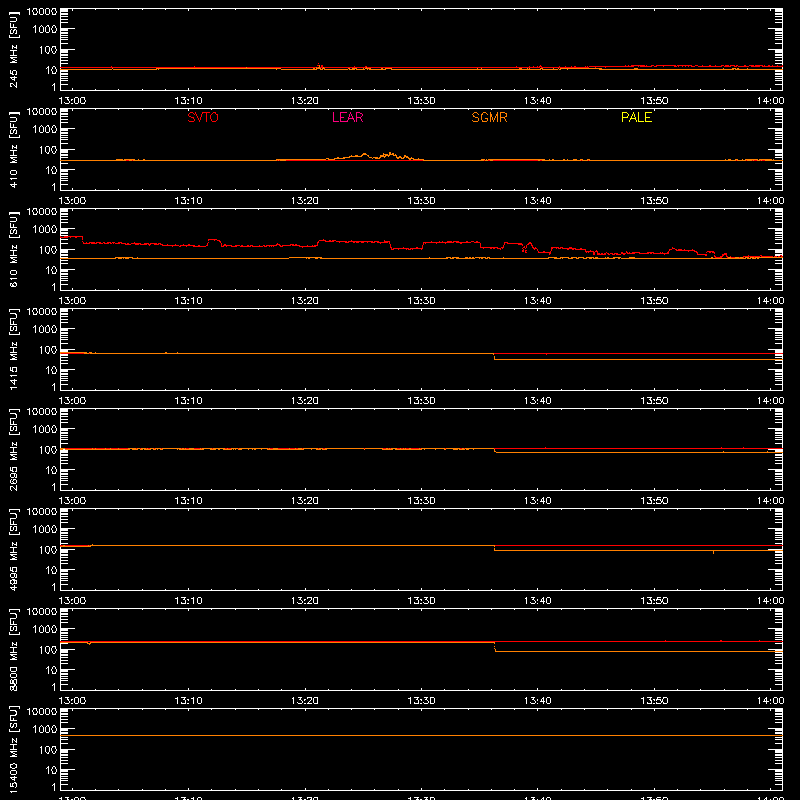800x800 pixels.
Task: Click 14:00 tick label below 4995 MHz panel
Action: (770, 601)
